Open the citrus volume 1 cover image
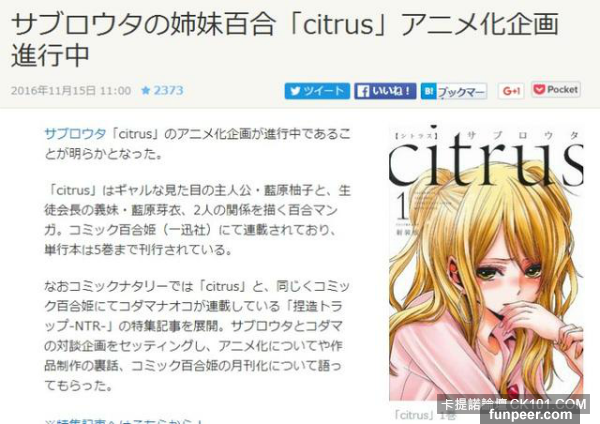This screenshot has width=600, height=424. (x=486, y=264)
